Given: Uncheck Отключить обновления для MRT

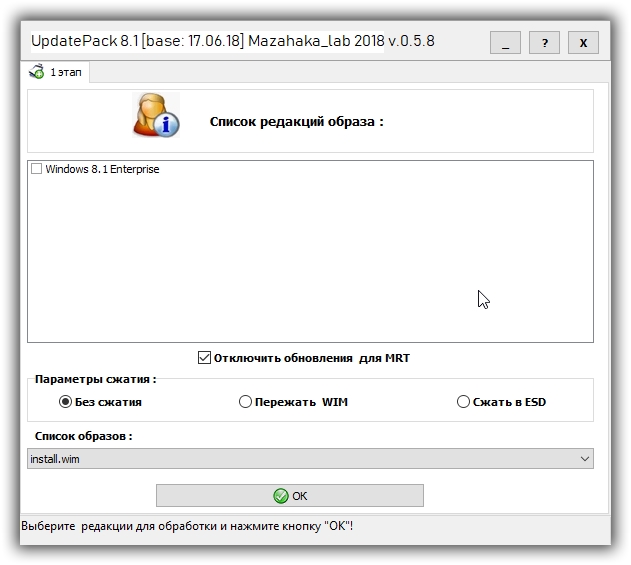Looking at the screenshot, I should (x=204, y=357).
